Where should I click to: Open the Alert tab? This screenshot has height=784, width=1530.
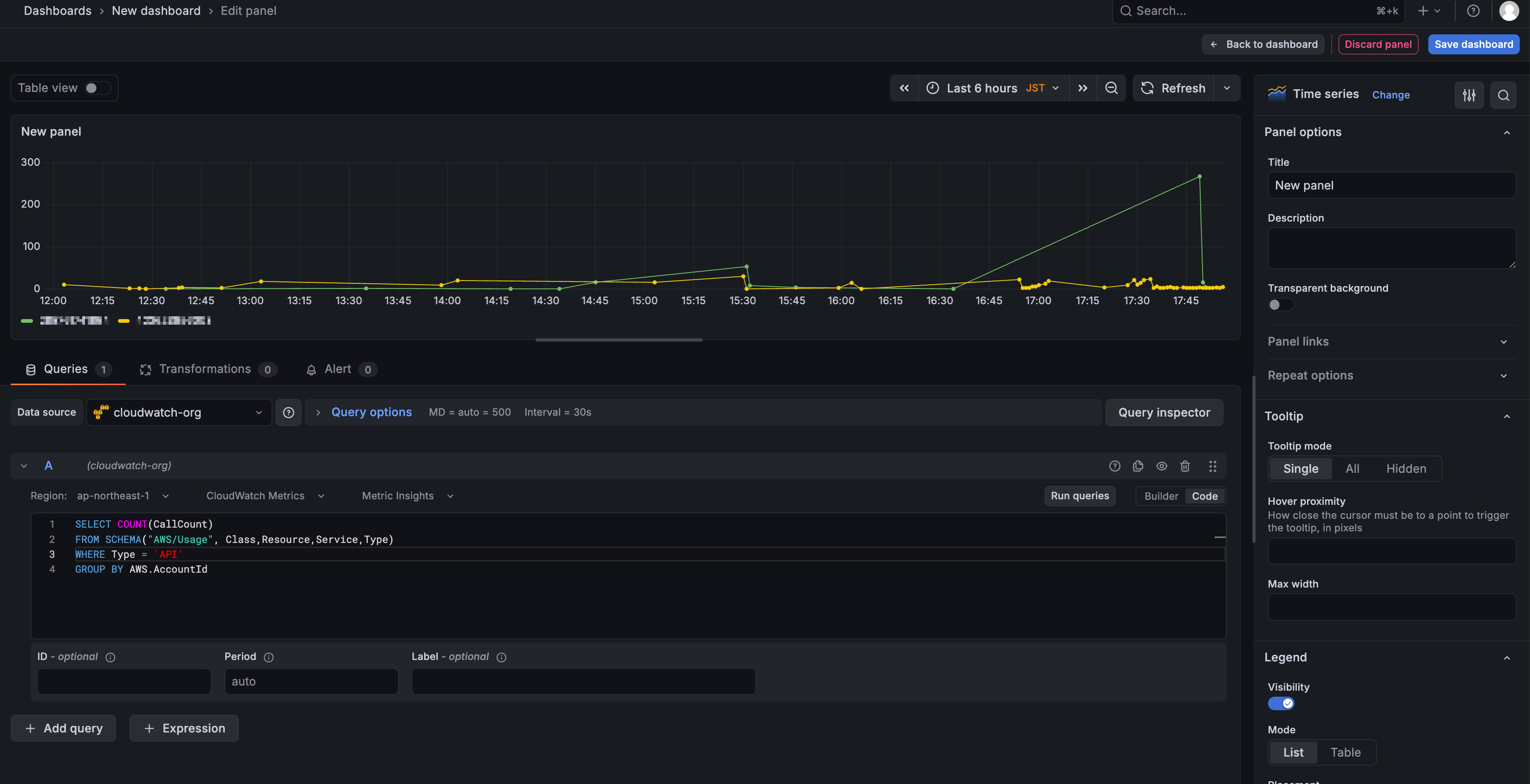tap(337, 369)
